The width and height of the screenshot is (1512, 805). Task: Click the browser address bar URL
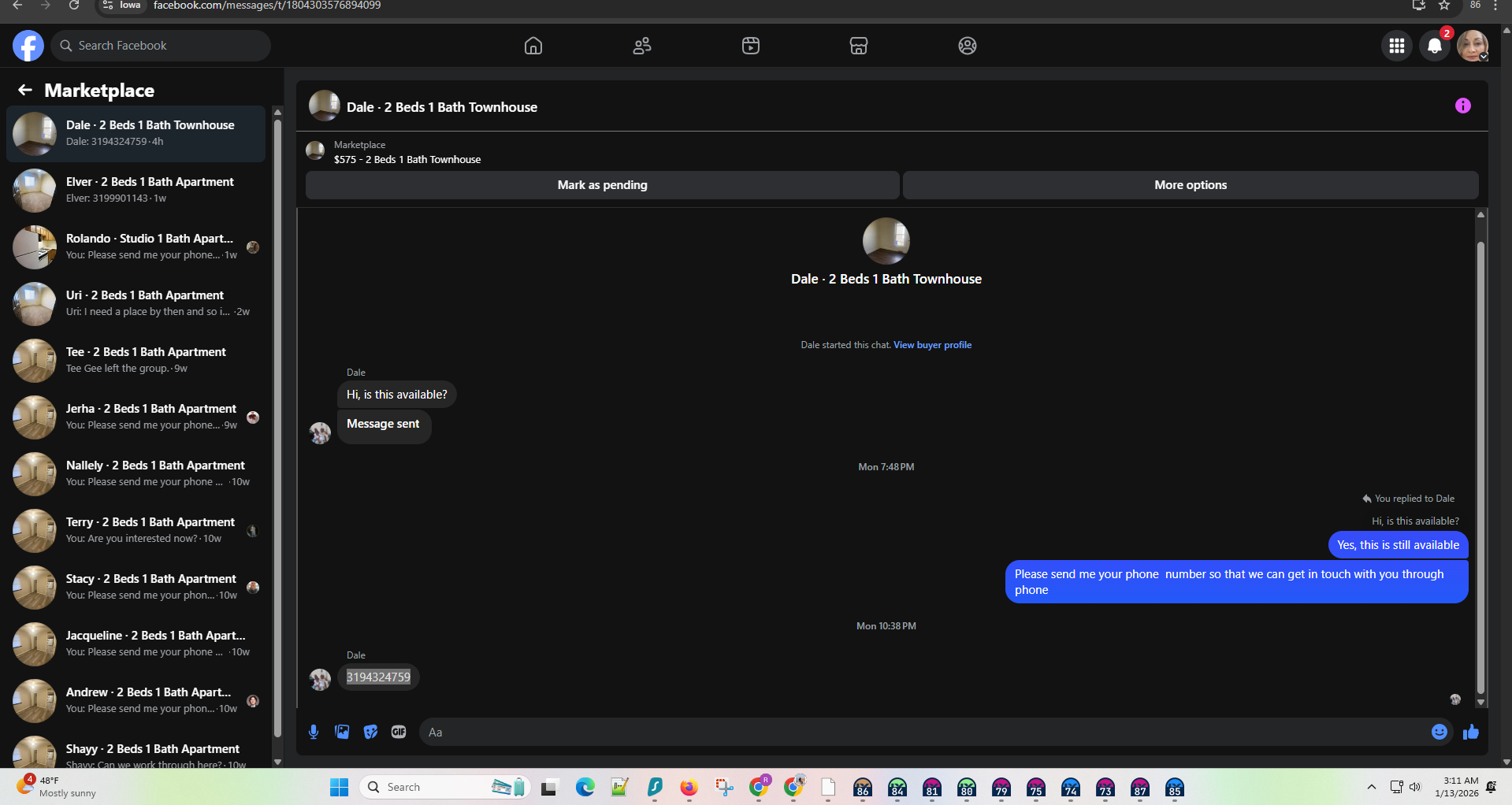267,5
